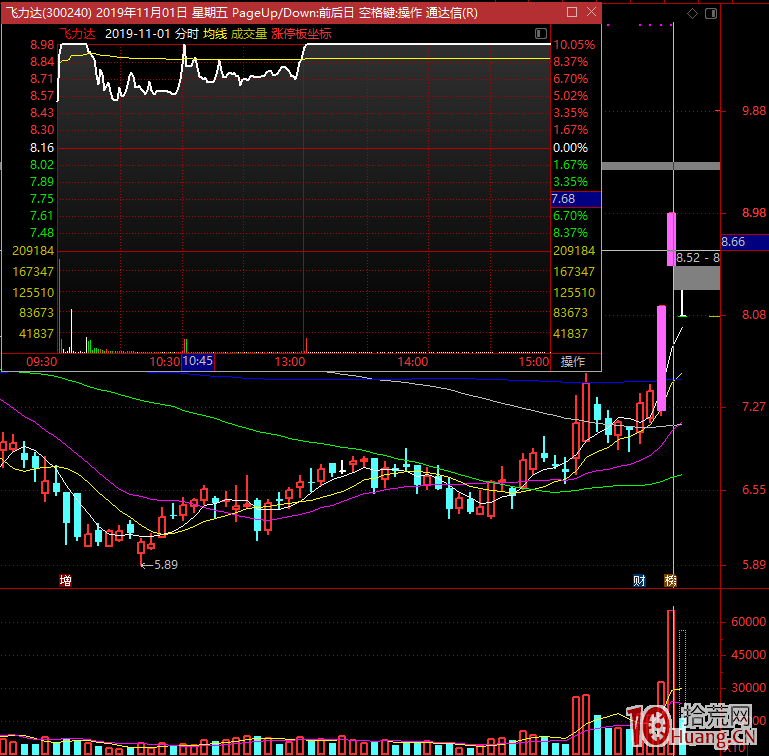Click the 飞力达 stock name in the popup legend
The image size is (769, 756).
[x=77, y=33]
